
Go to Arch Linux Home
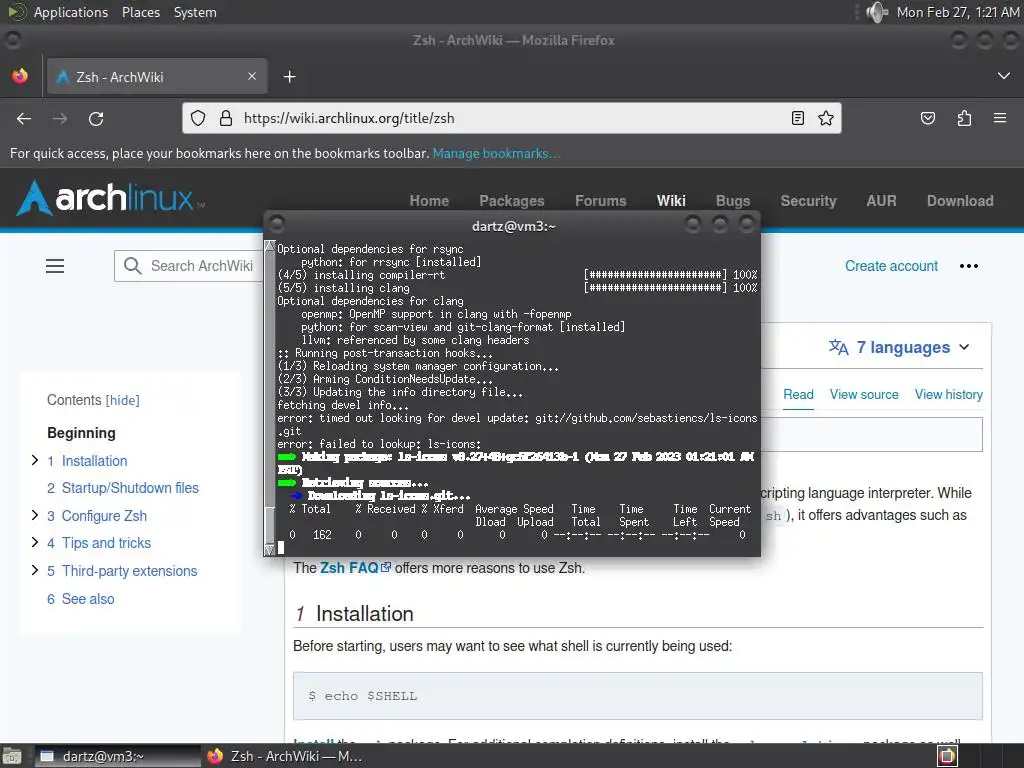pyautogui.click(x=429, y=200)
